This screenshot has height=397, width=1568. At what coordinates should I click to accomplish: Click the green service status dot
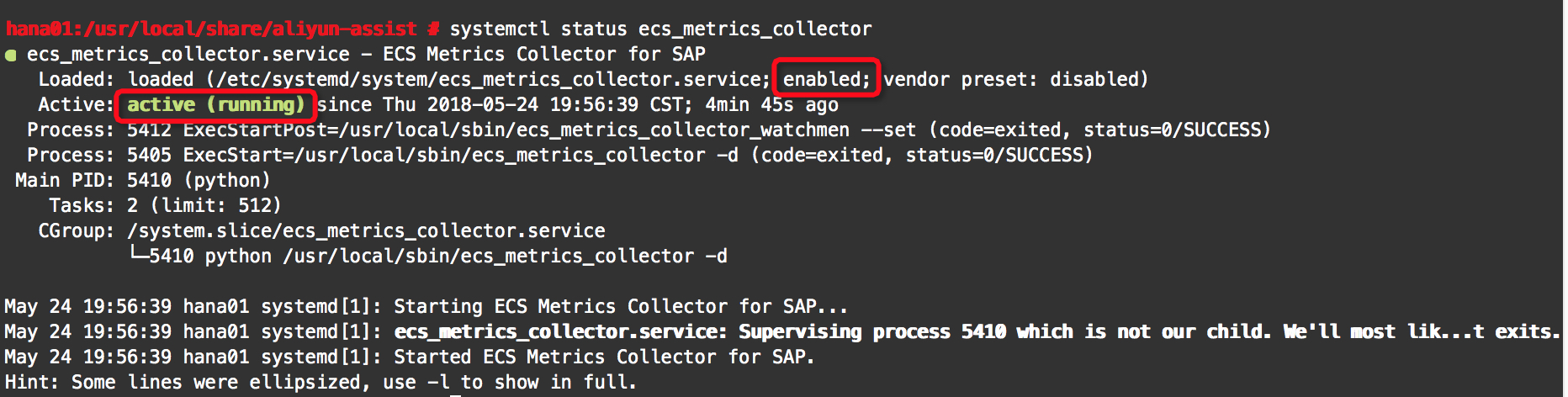pyautogui.click(x=11, y=56)
